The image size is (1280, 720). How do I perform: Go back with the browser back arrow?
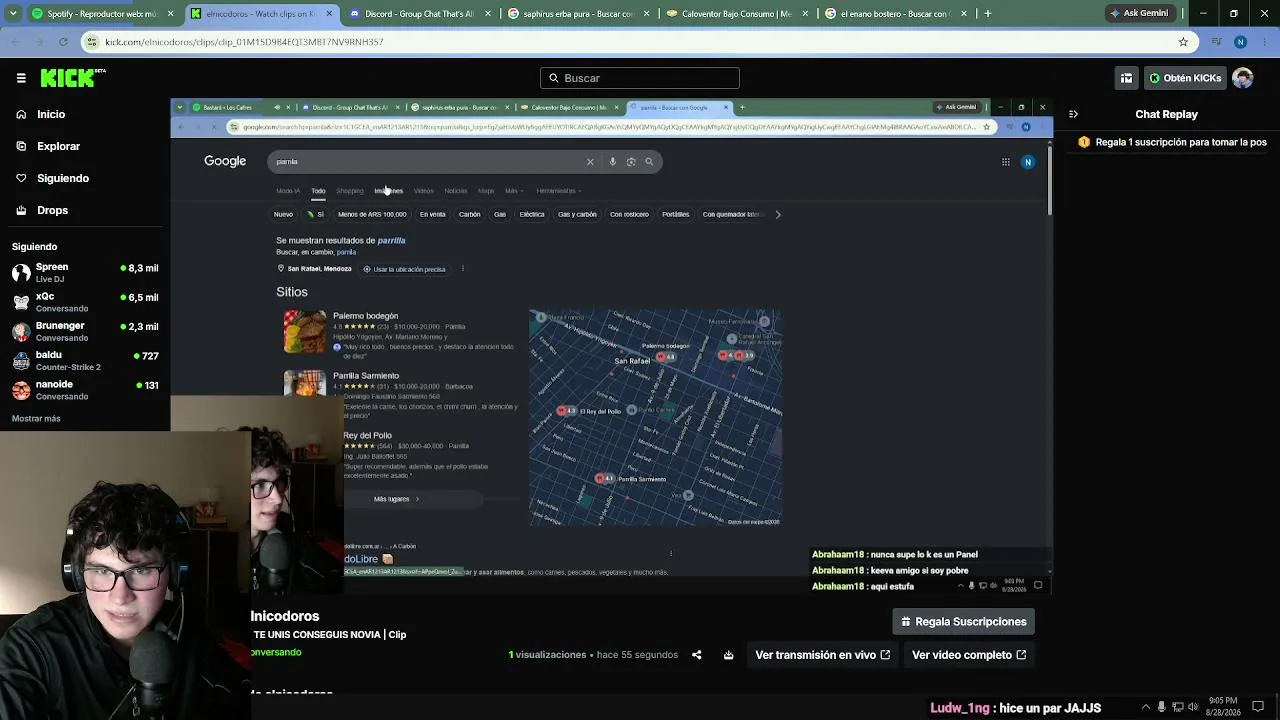[x=15, y=42]
